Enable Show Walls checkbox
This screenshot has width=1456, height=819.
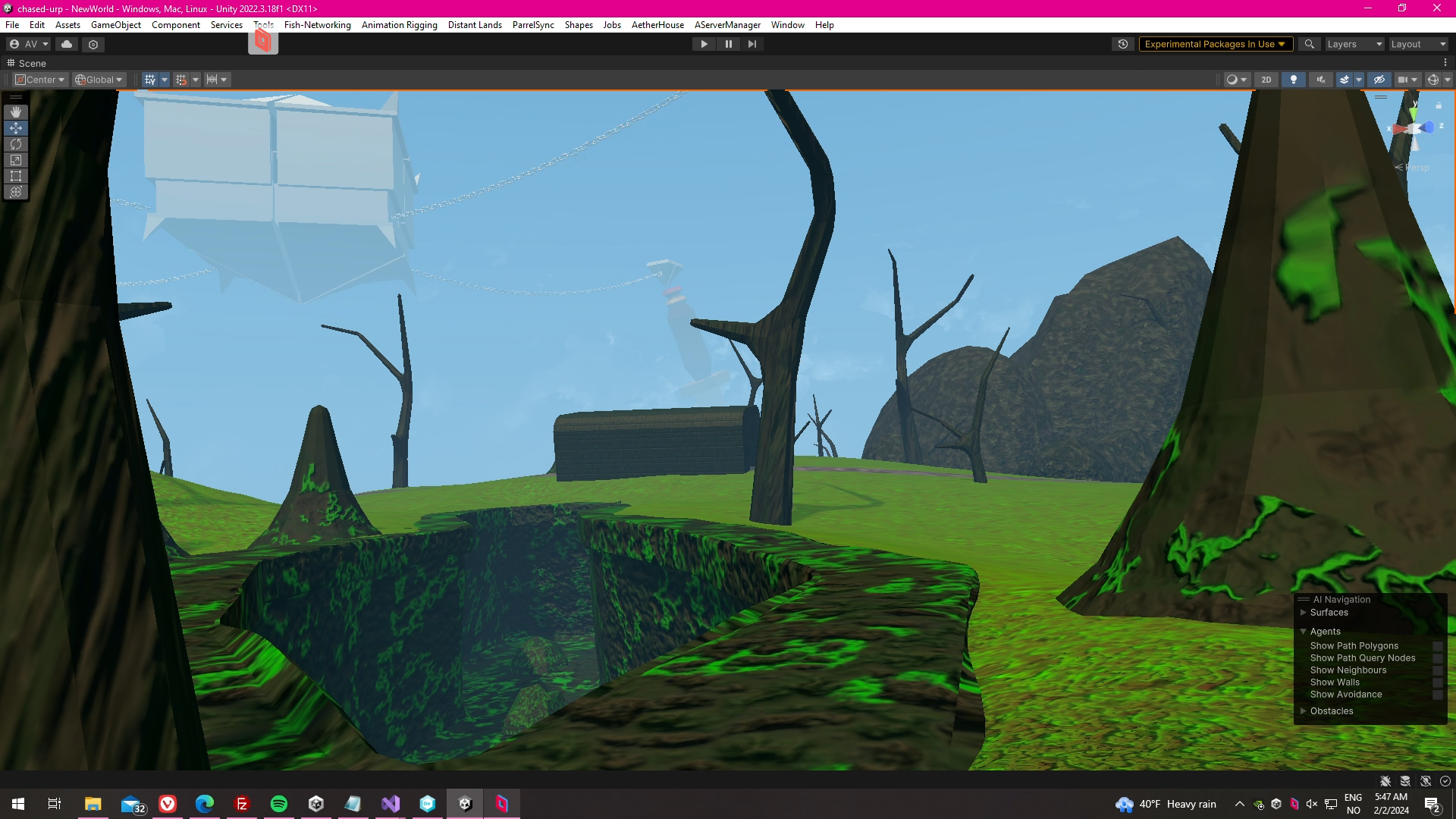point(1437,682)
